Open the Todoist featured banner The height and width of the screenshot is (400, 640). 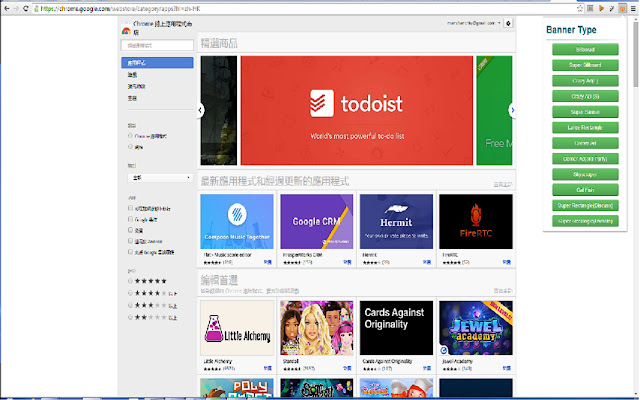point(356,110)
